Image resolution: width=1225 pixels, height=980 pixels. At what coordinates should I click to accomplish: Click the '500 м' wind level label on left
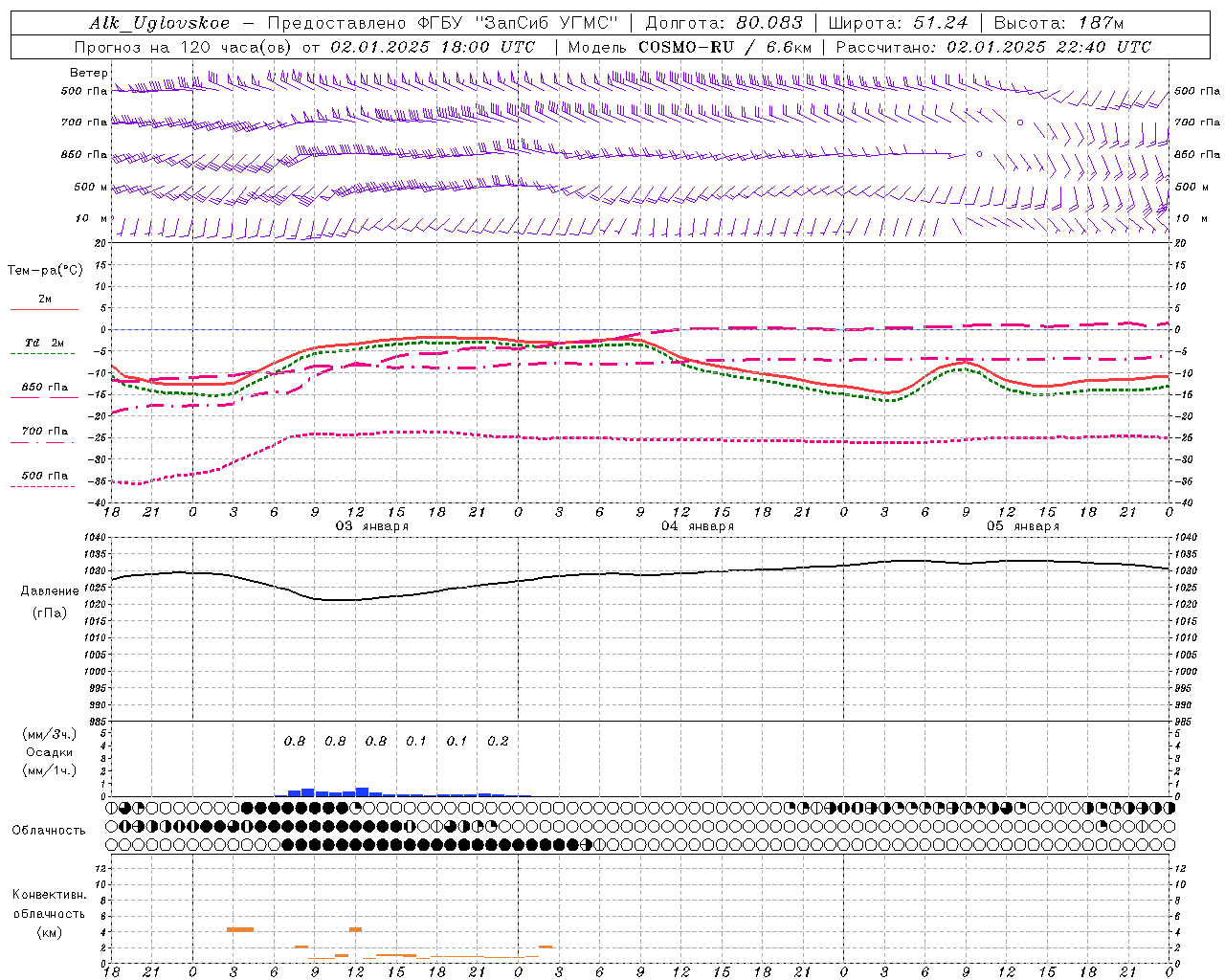92,188
